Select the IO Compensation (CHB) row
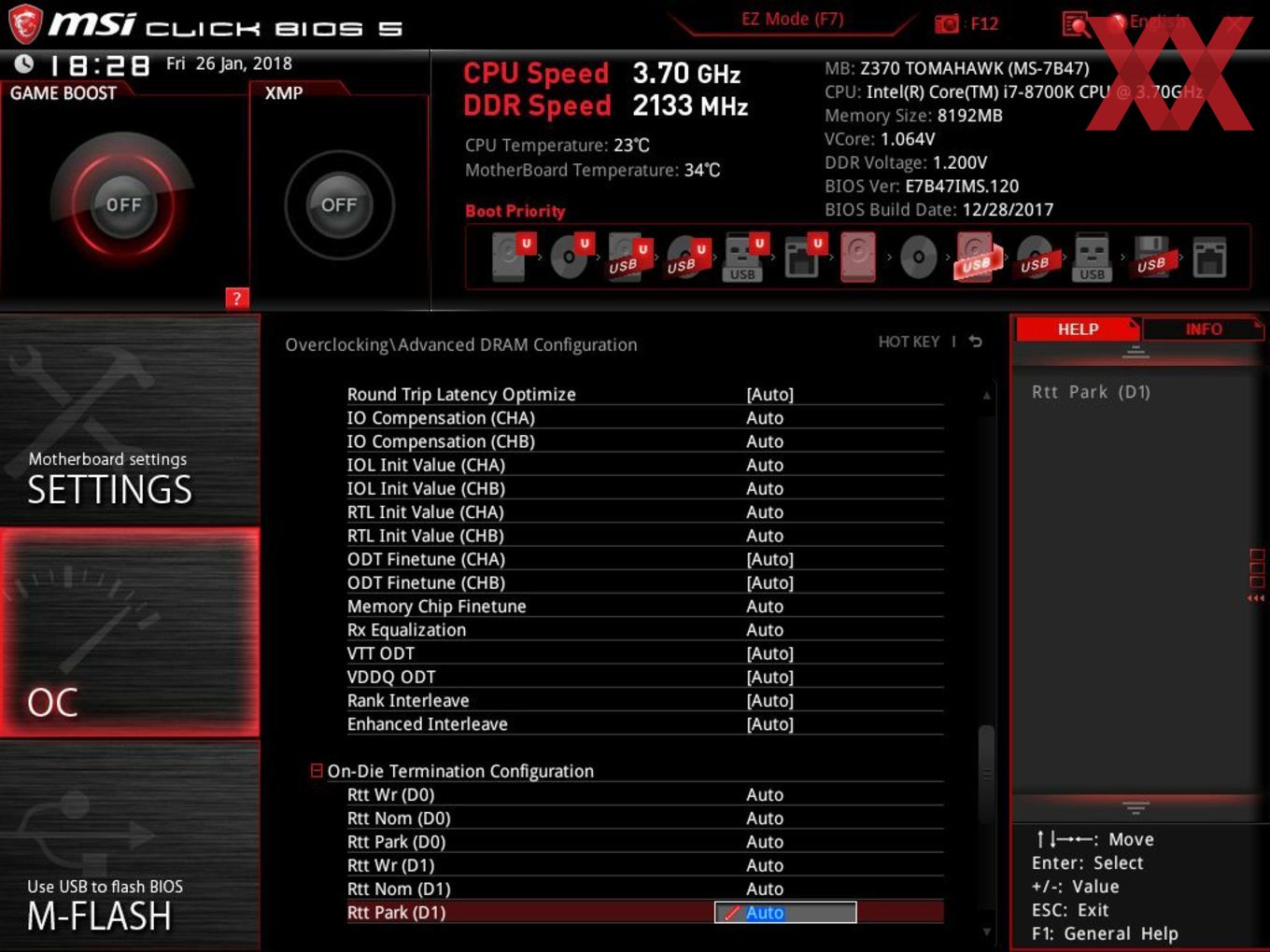The width and height of the screenshot is (1270, 952). (644, 441)
